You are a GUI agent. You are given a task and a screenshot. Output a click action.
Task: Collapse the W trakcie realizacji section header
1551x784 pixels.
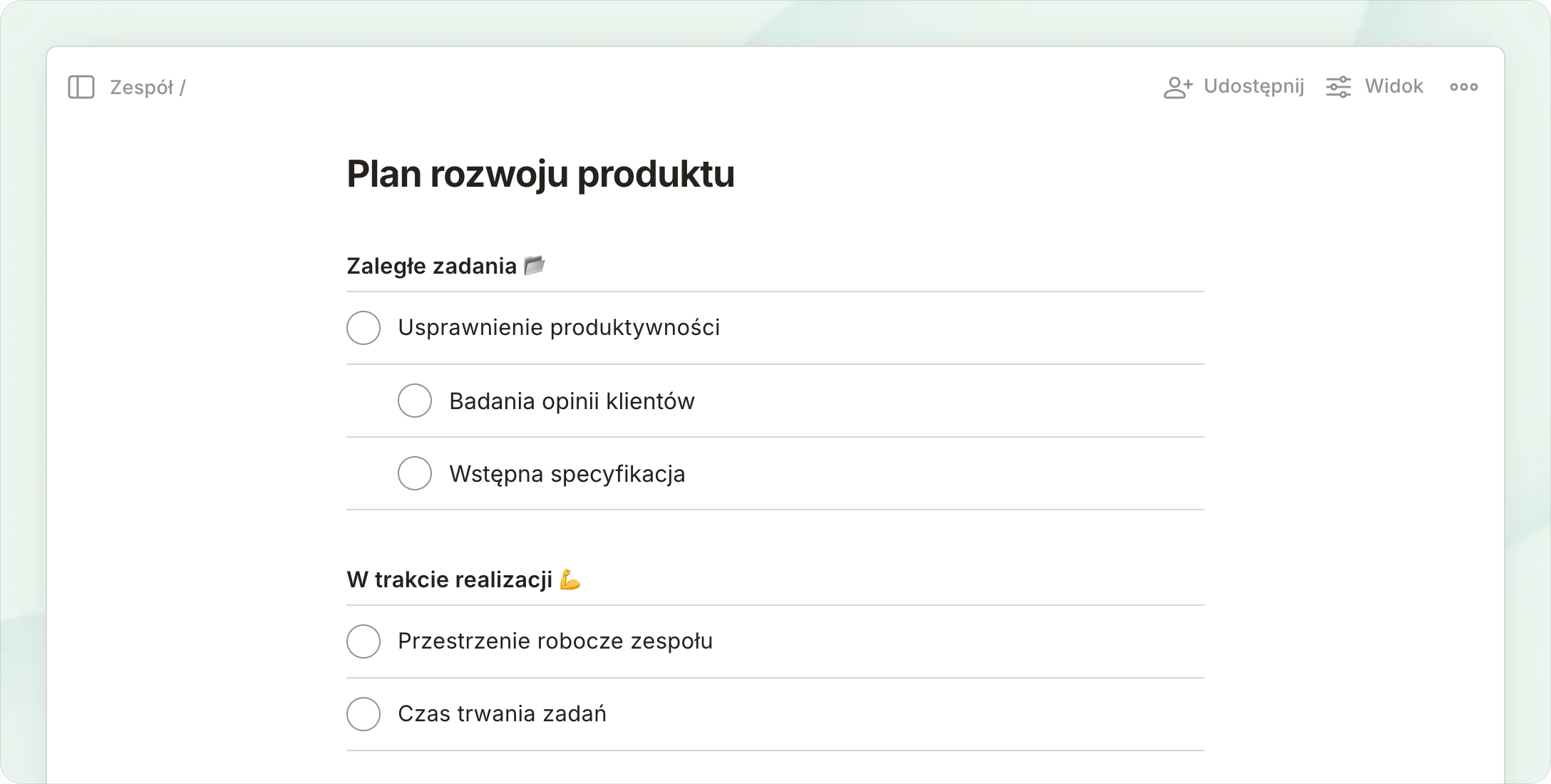[x=449, y=579]
